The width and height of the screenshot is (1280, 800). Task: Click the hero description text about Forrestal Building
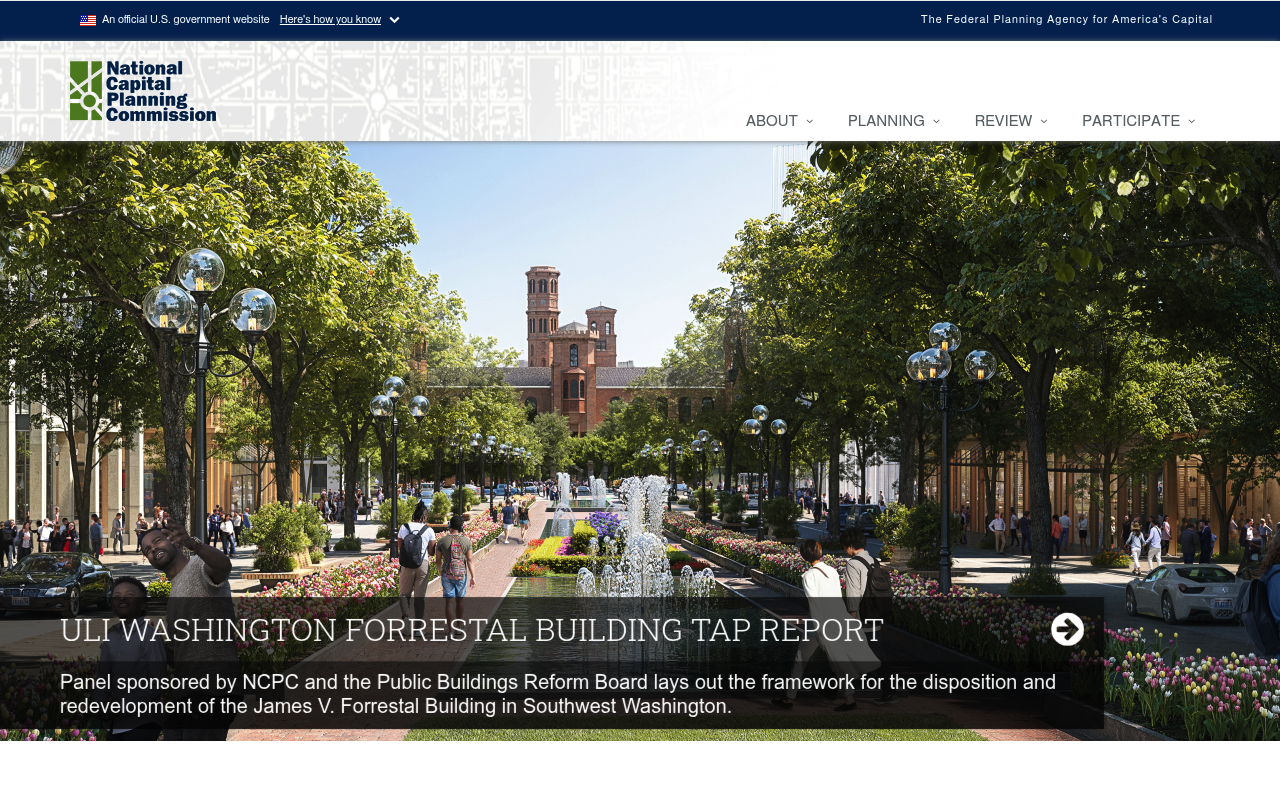tap(558, 694)
